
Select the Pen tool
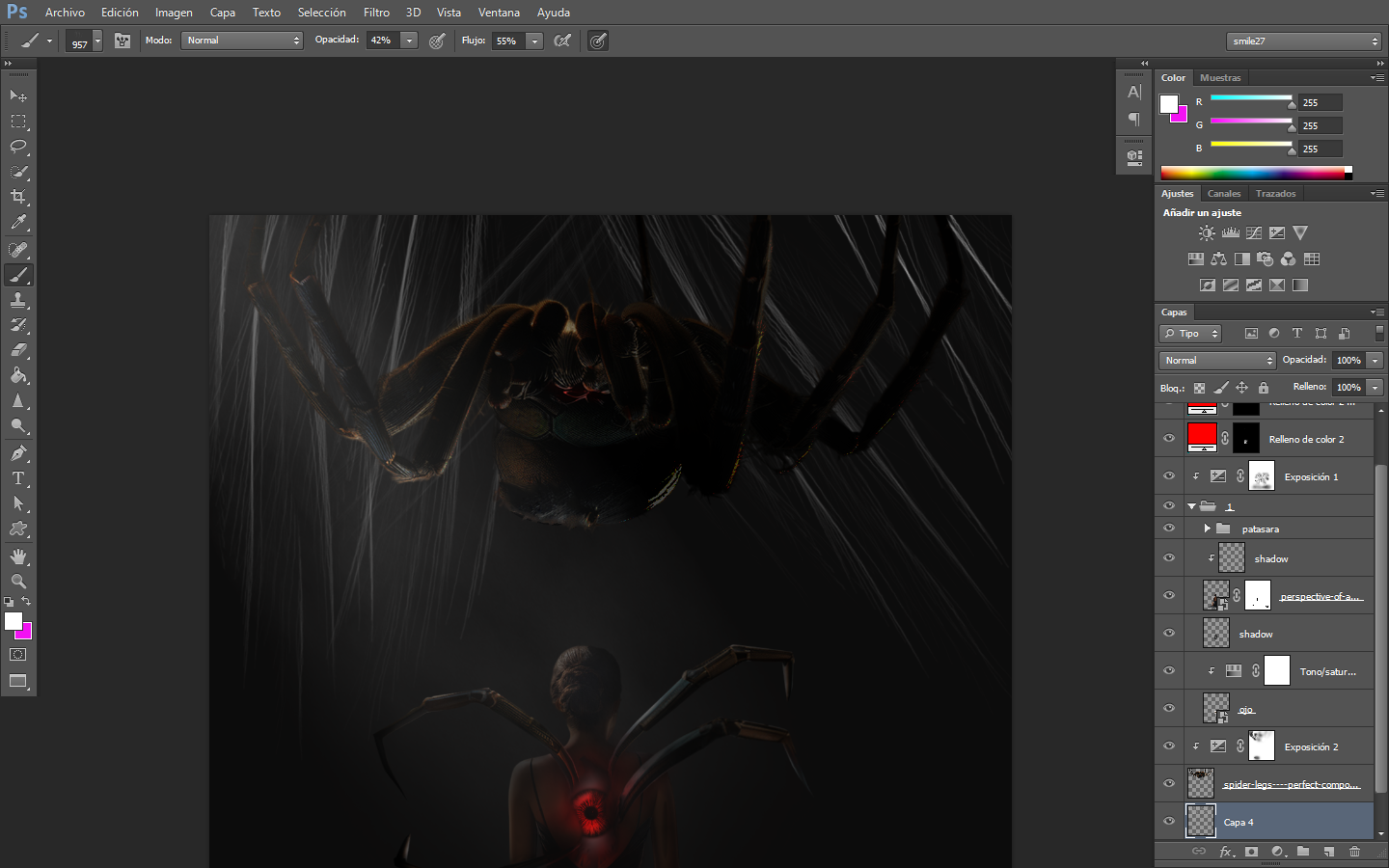point(18,453)
